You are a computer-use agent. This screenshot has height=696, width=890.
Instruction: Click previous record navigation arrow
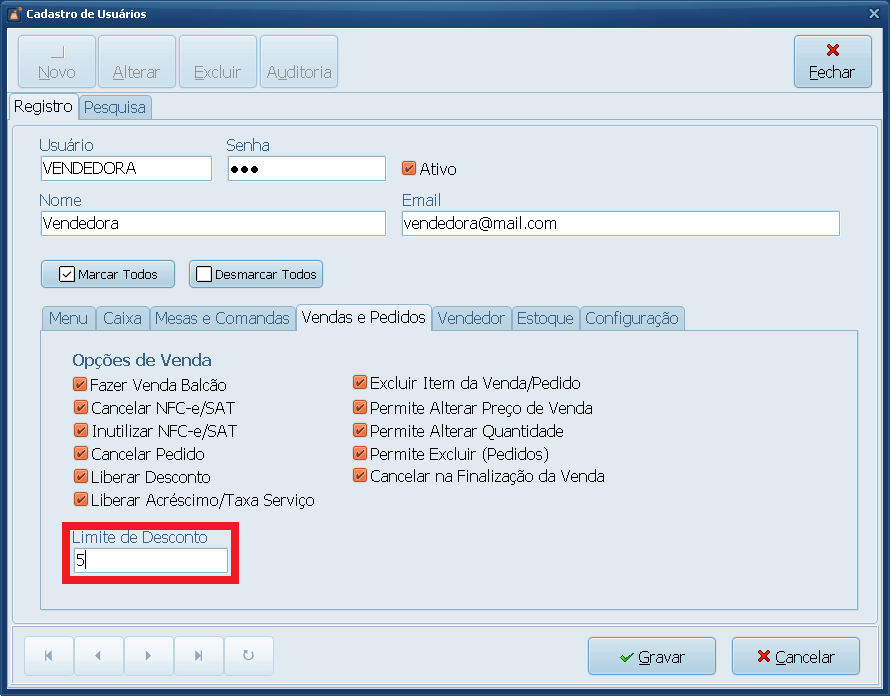98,656
